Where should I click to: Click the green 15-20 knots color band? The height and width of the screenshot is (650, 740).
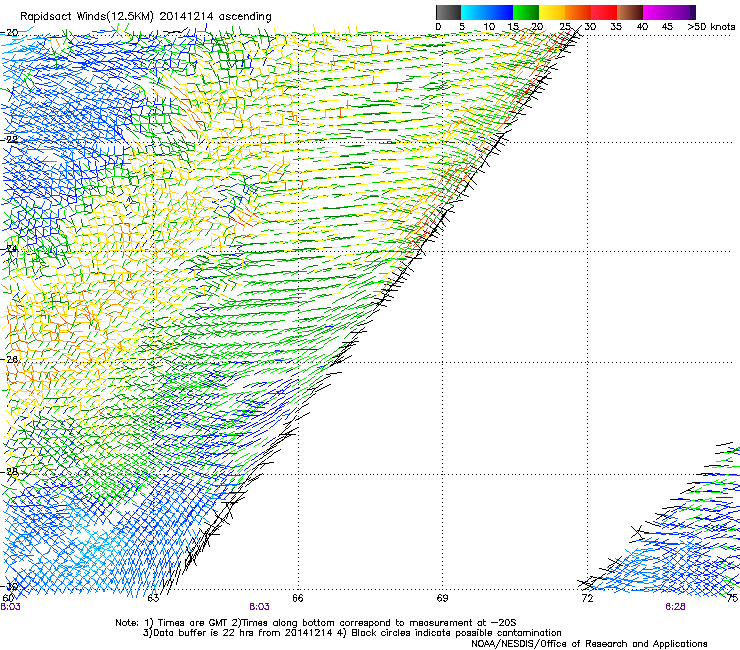click(x=526, y=12)
